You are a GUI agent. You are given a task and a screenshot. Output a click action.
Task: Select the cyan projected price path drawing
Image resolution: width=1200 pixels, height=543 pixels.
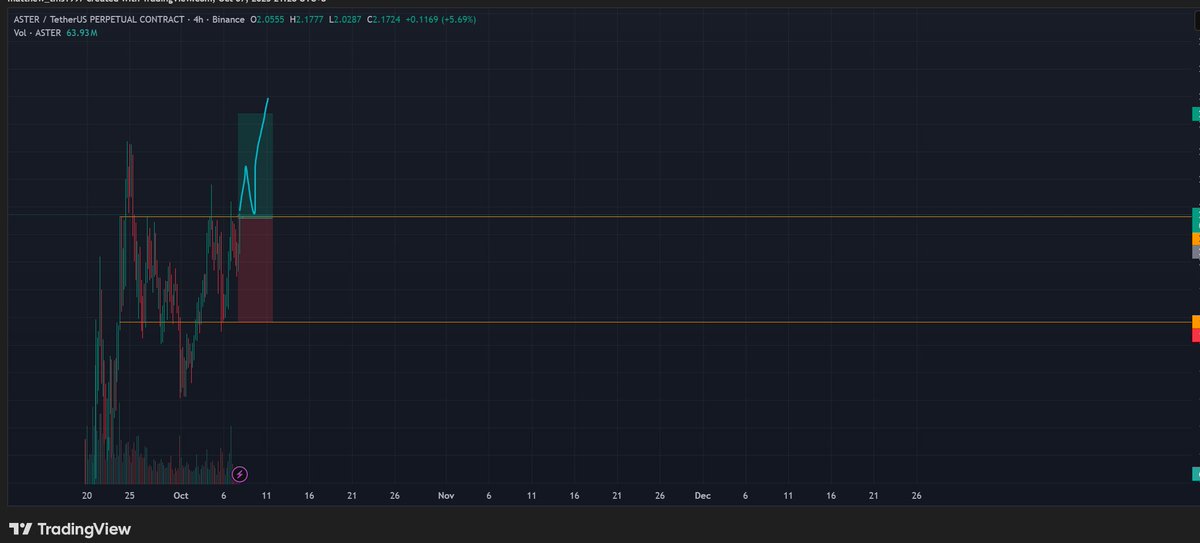pyautogui.click(x=254, y=156)
